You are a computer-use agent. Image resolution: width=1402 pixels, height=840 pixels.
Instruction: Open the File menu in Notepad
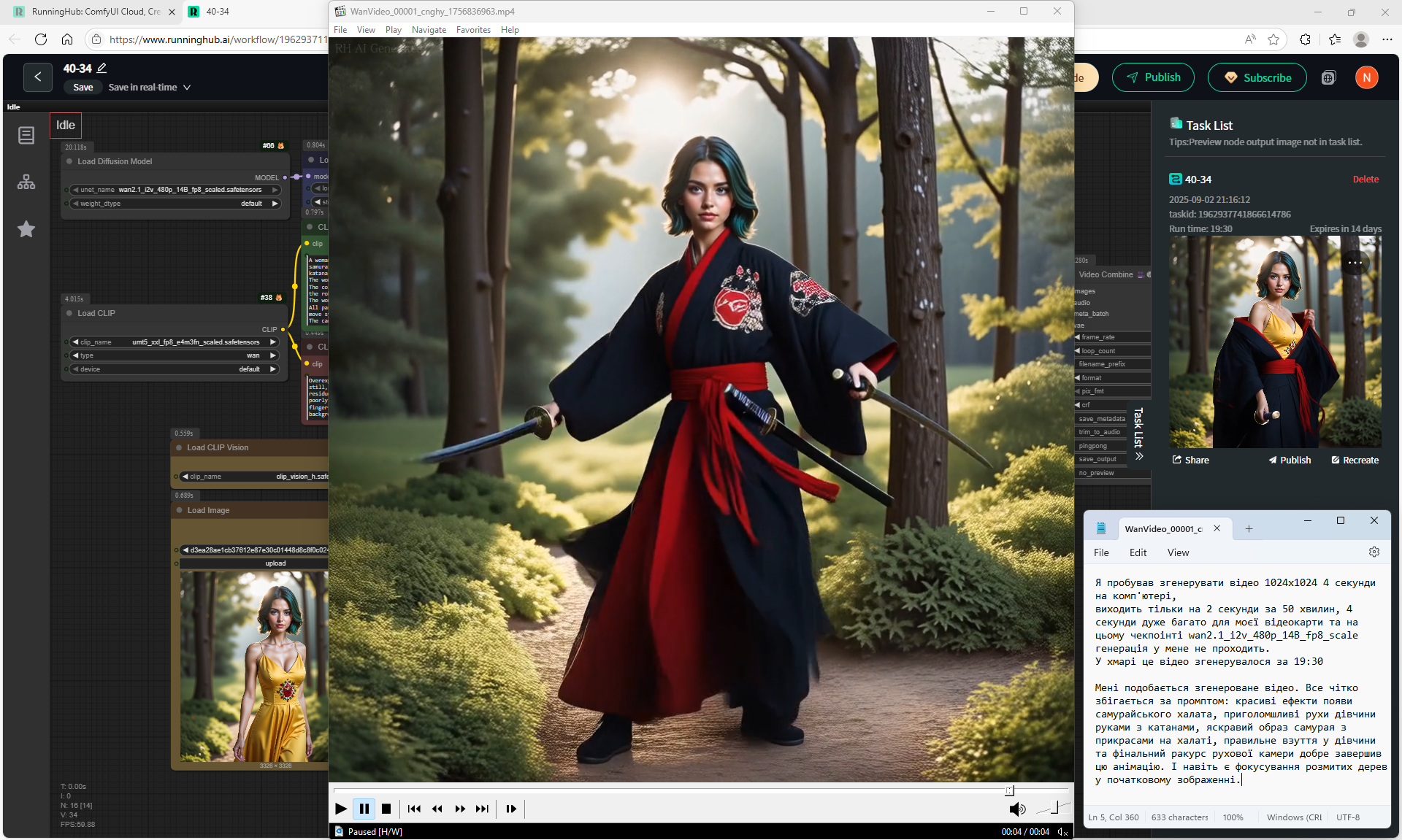[1101, 552]
